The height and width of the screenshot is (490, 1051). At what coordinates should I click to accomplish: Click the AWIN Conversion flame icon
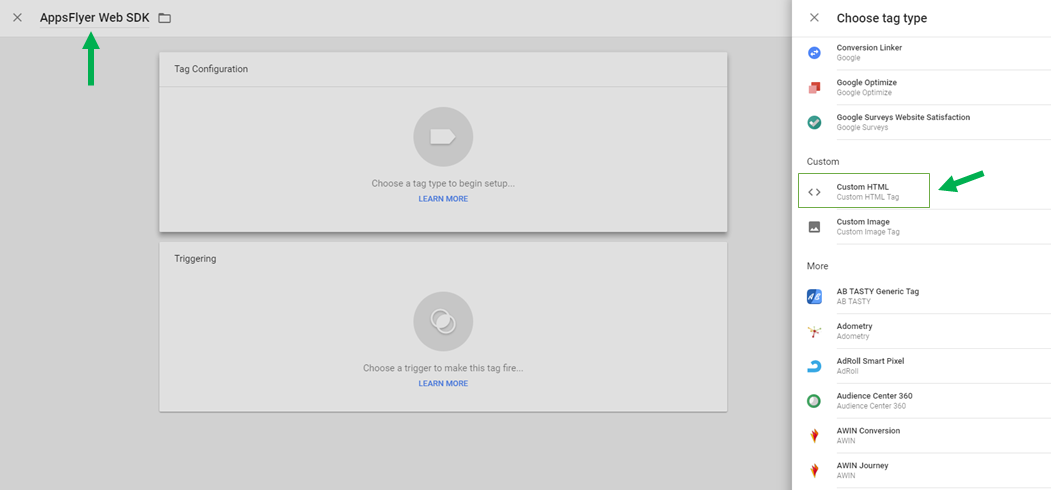814,436
